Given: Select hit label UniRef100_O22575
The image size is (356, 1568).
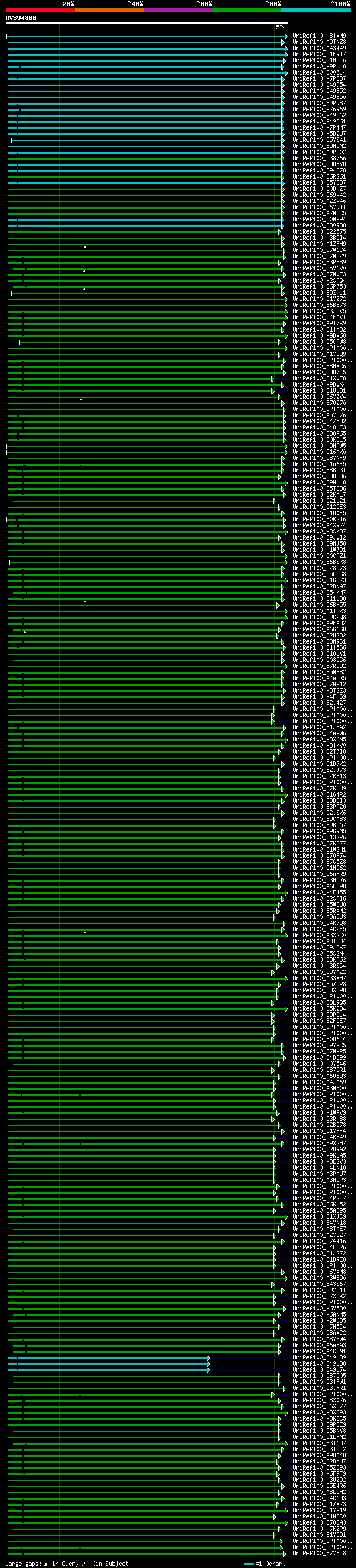Looking at the screenshot, I should [319, 231].
